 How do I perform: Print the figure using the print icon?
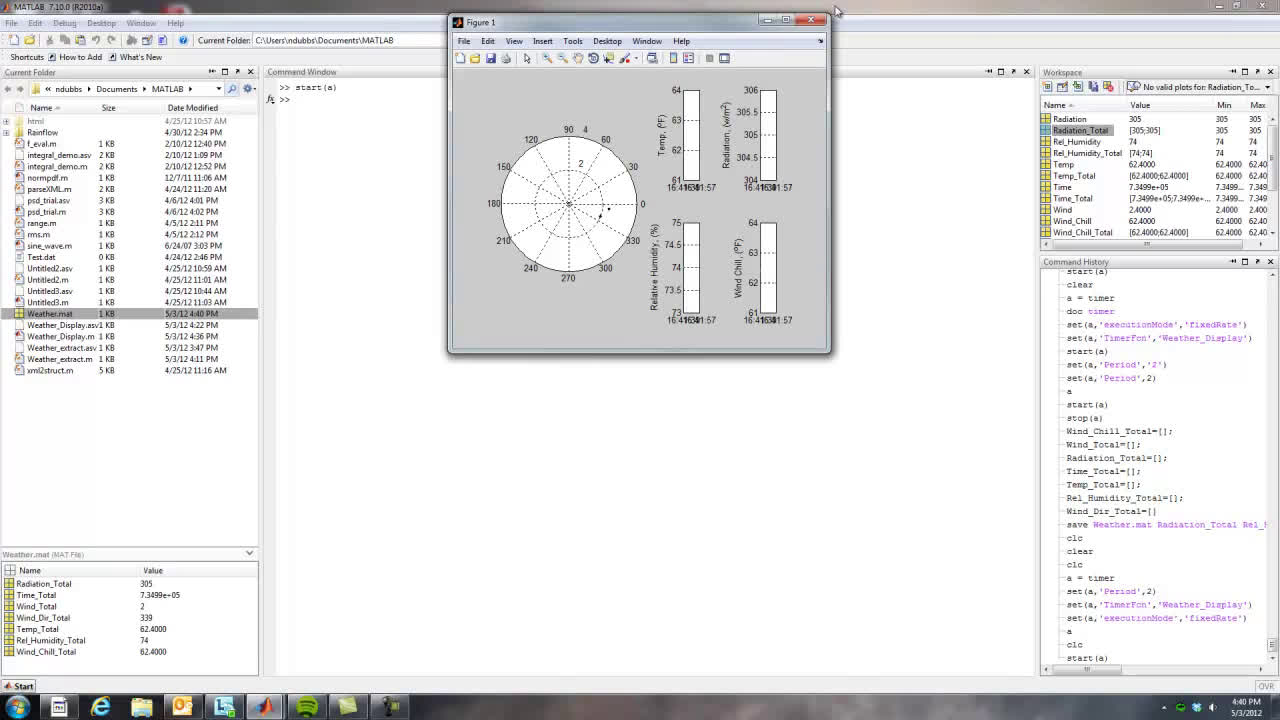coord(505,58)
